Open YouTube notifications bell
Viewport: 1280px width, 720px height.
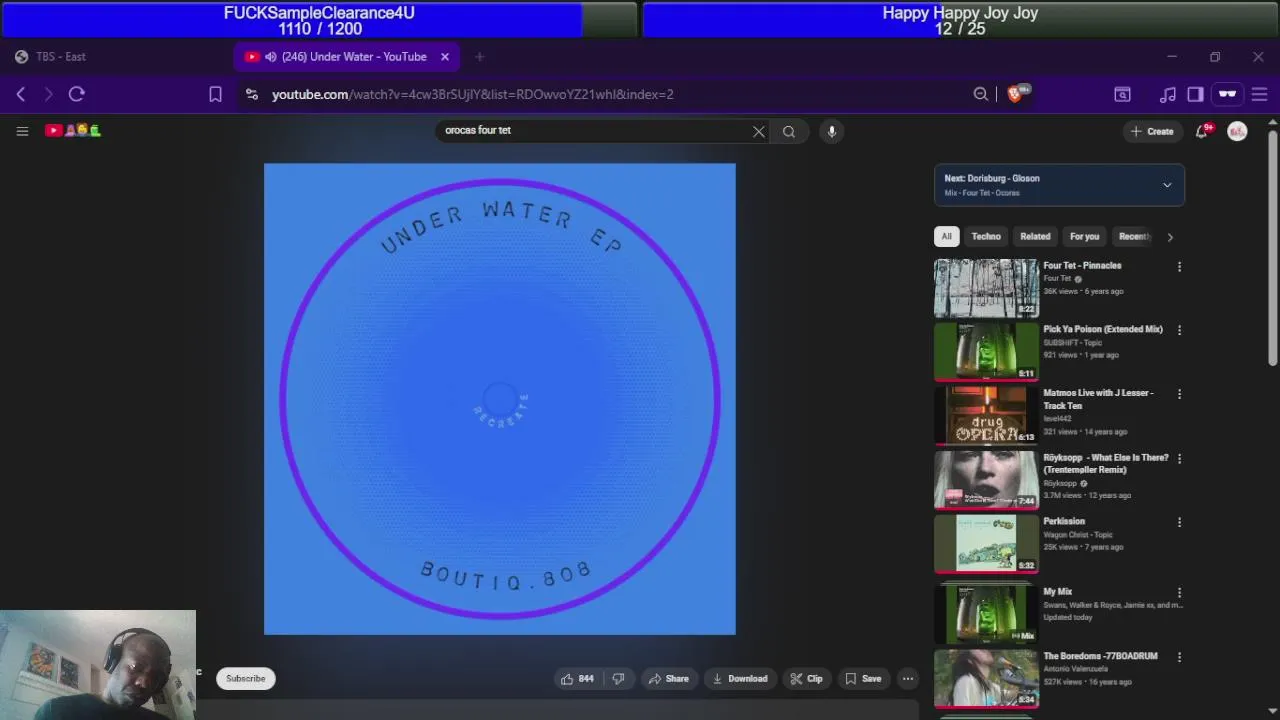pos(1203,131)
